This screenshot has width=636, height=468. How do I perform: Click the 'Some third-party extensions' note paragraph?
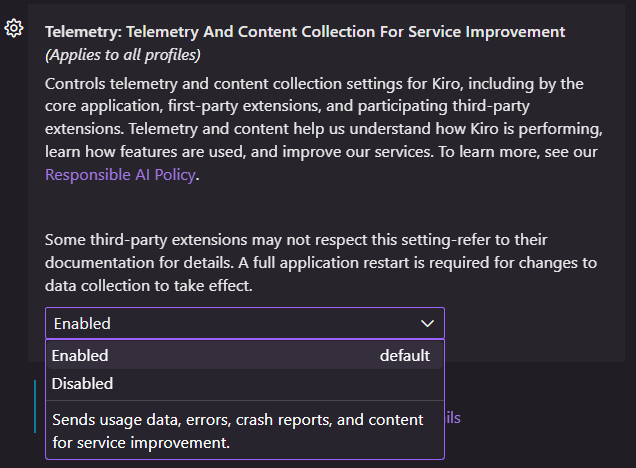(x=321, y=263)
